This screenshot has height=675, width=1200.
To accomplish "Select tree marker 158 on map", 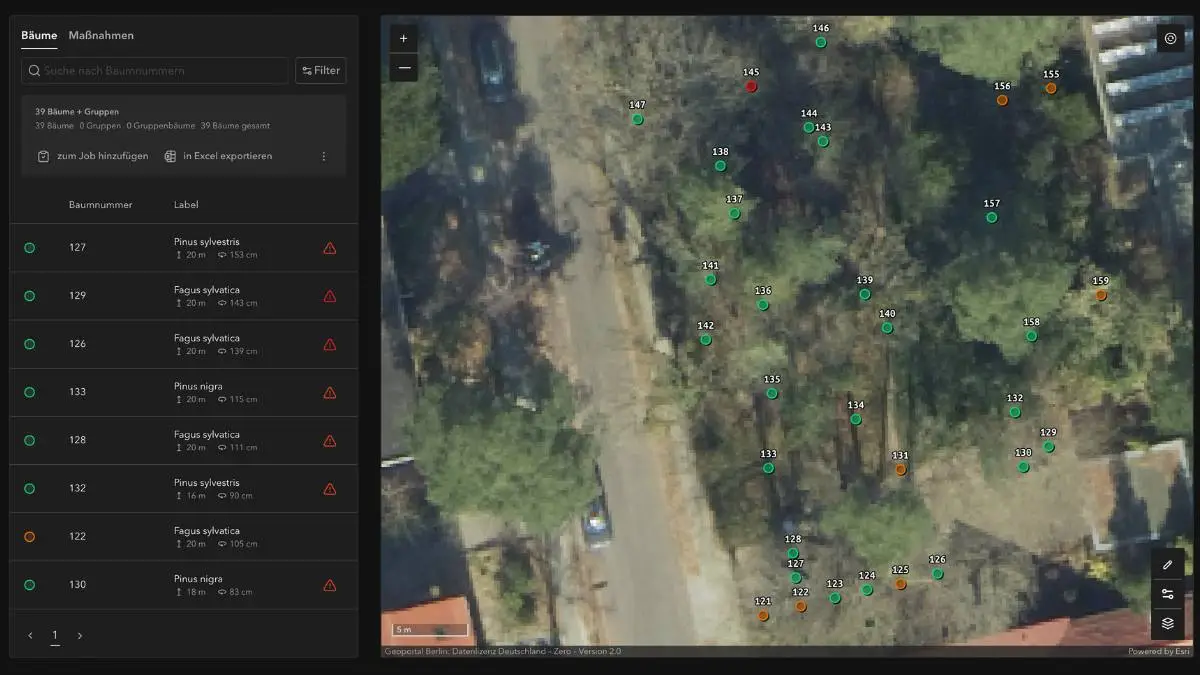I will click(x=1032, y=336).
